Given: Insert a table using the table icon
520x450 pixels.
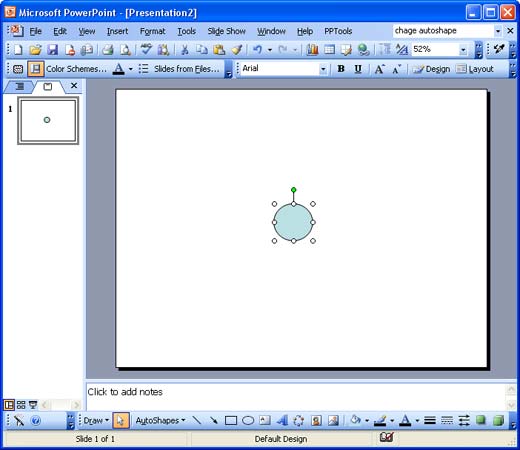Looking at the screenshot, I should 329,50.
